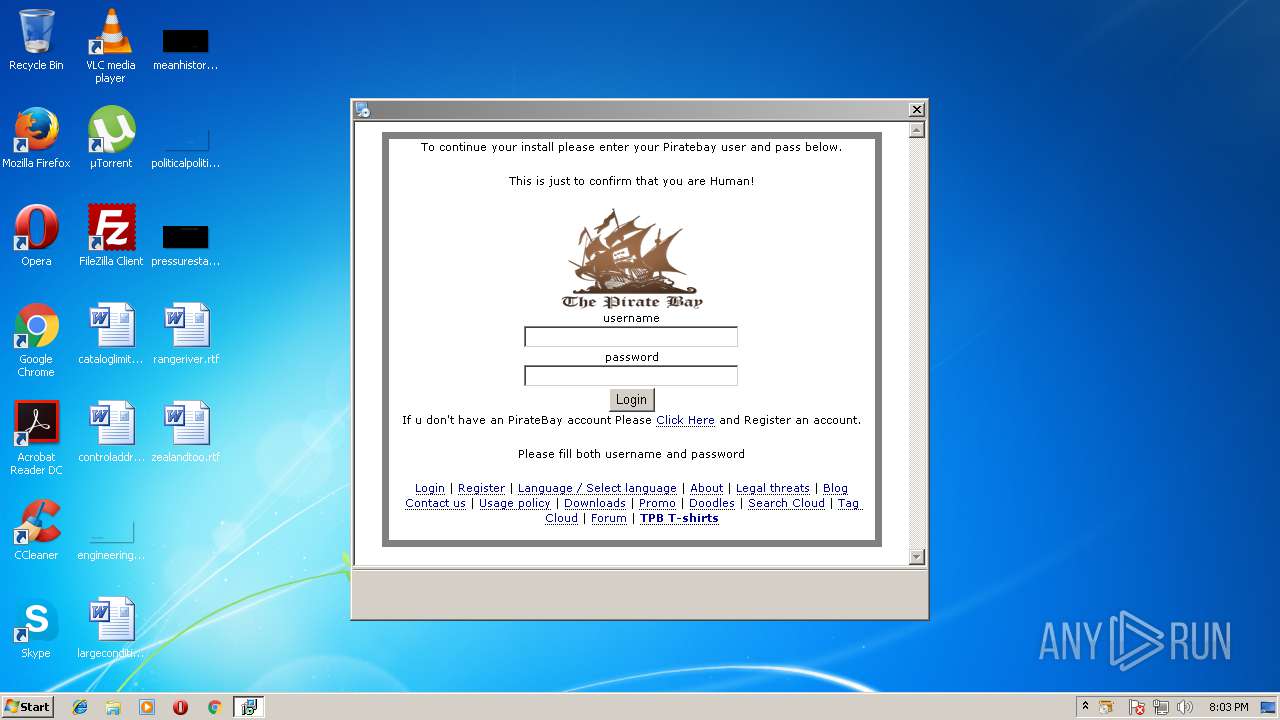
Task: Select the largeconditi document icon
Action: [110, 628]
